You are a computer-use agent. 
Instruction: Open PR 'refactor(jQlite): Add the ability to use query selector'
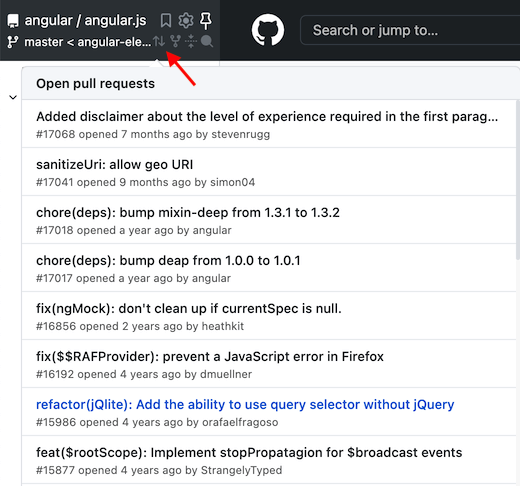pos(245,405)
